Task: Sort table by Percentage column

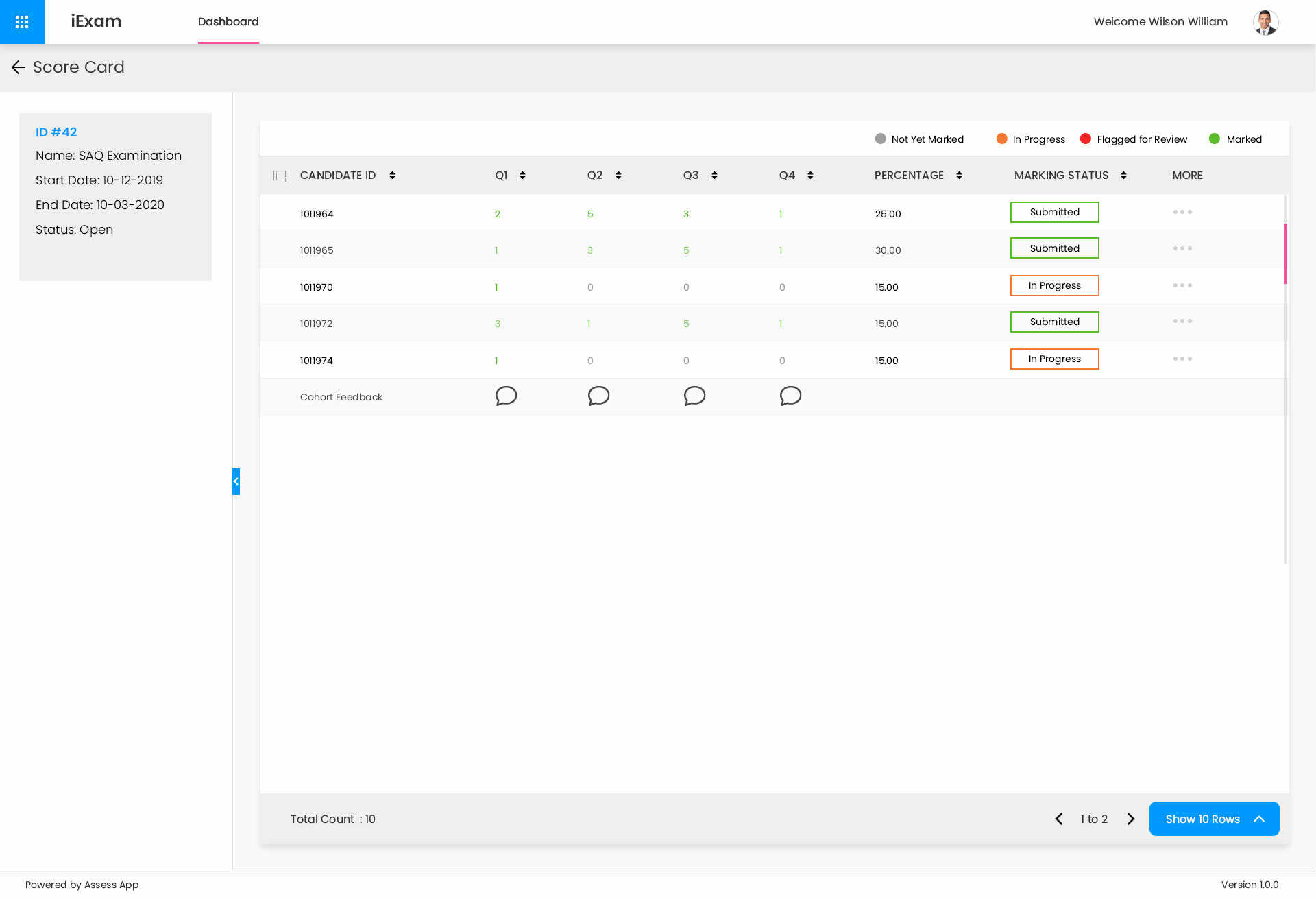Action: 959,176
